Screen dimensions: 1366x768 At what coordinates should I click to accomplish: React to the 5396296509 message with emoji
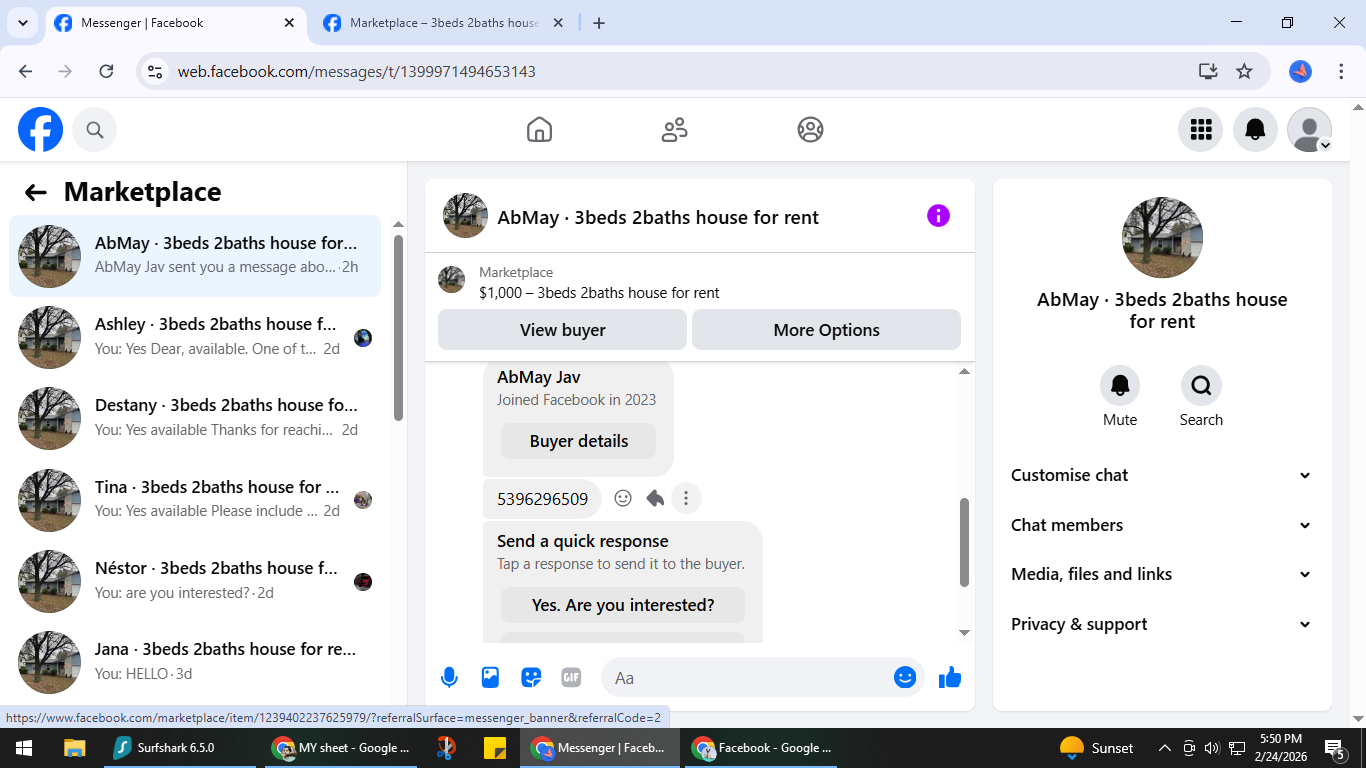(x=622, y=498)
